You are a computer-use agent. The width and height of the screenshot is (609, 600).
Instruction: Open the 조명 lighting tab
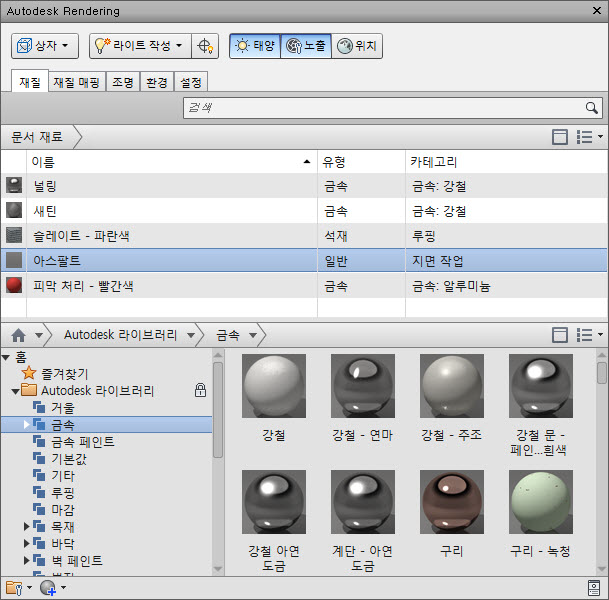pos(123,82)
